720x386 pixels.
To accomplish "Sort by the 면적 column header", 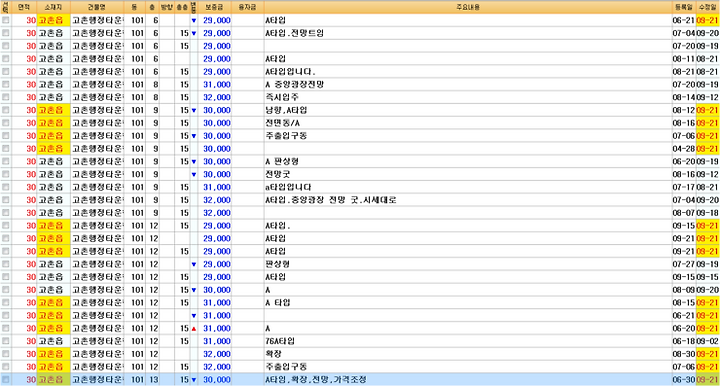I will coord(24,7).
